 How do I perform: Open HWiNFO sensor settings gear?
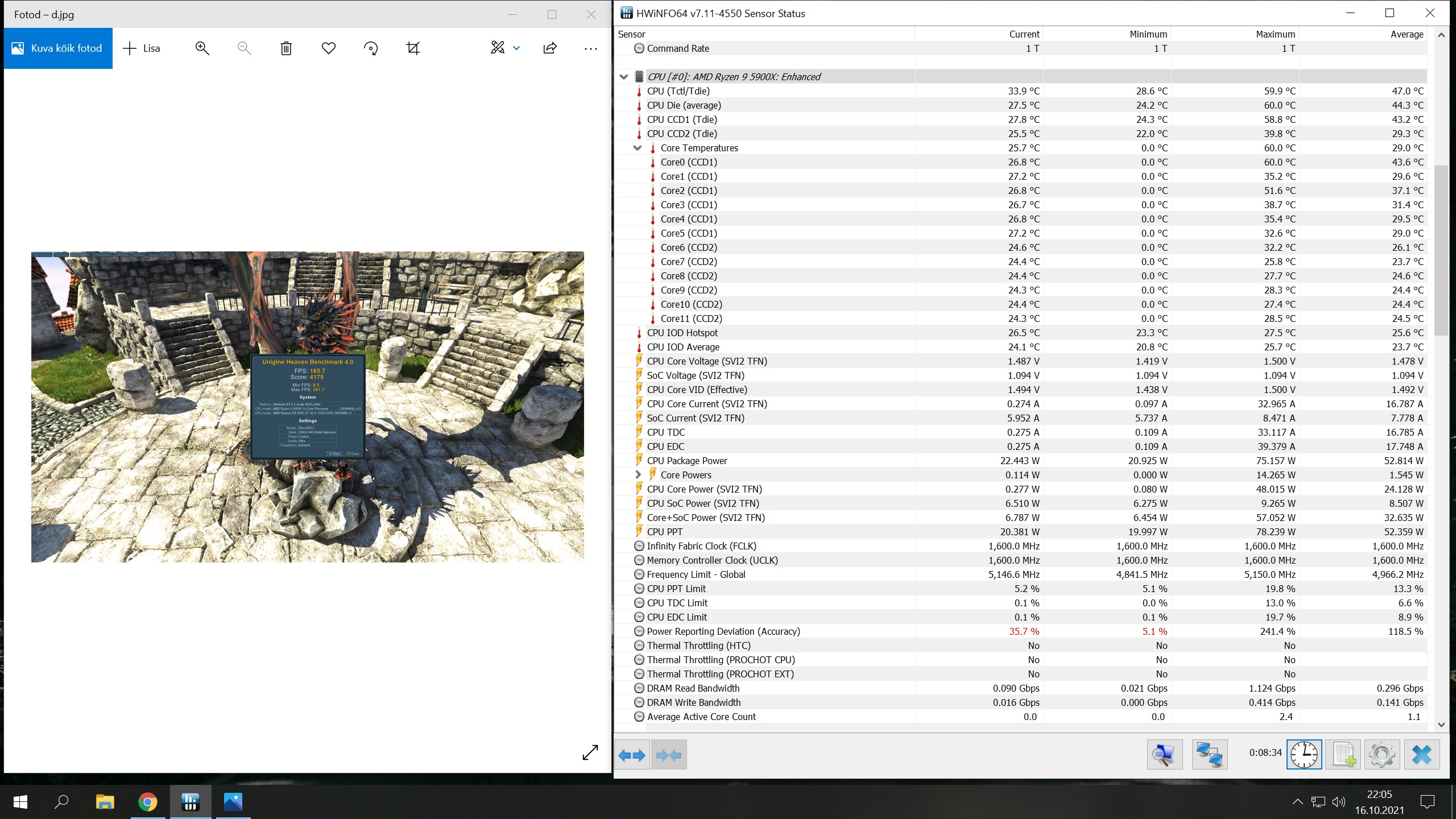click(x=1382, y=755)
